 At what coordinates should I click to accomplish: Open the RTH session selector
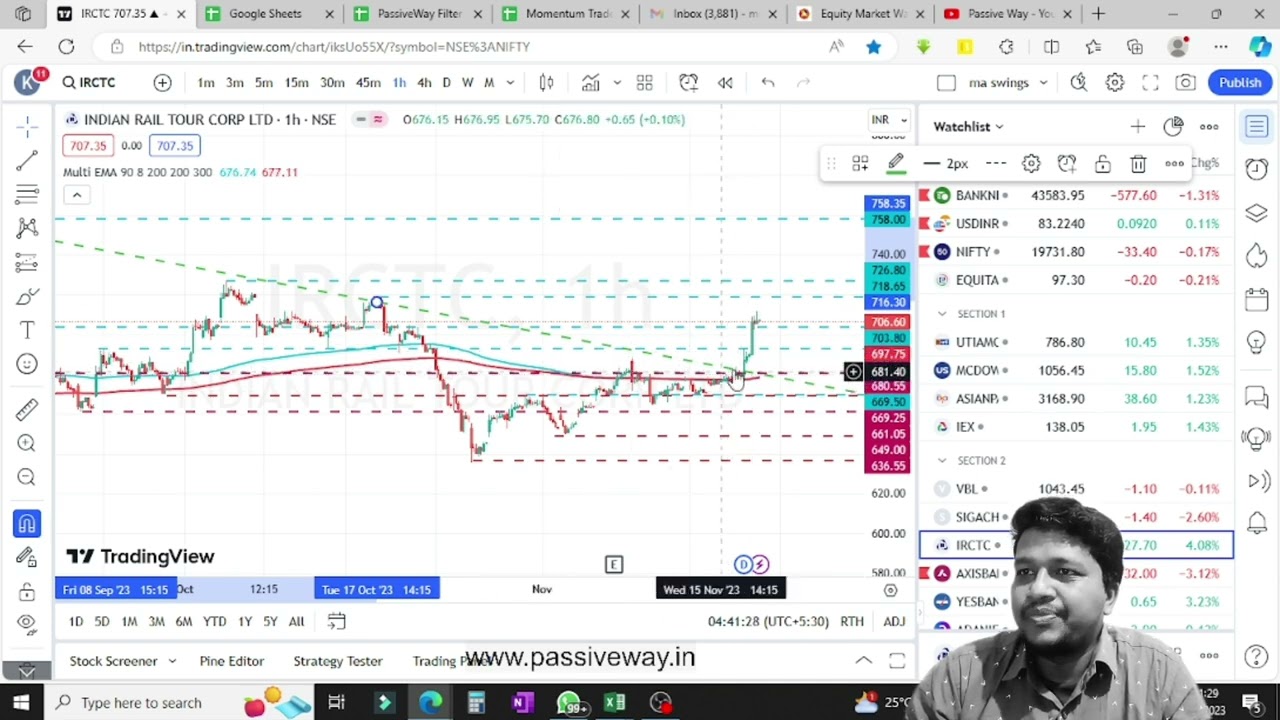tap(852, 622)
